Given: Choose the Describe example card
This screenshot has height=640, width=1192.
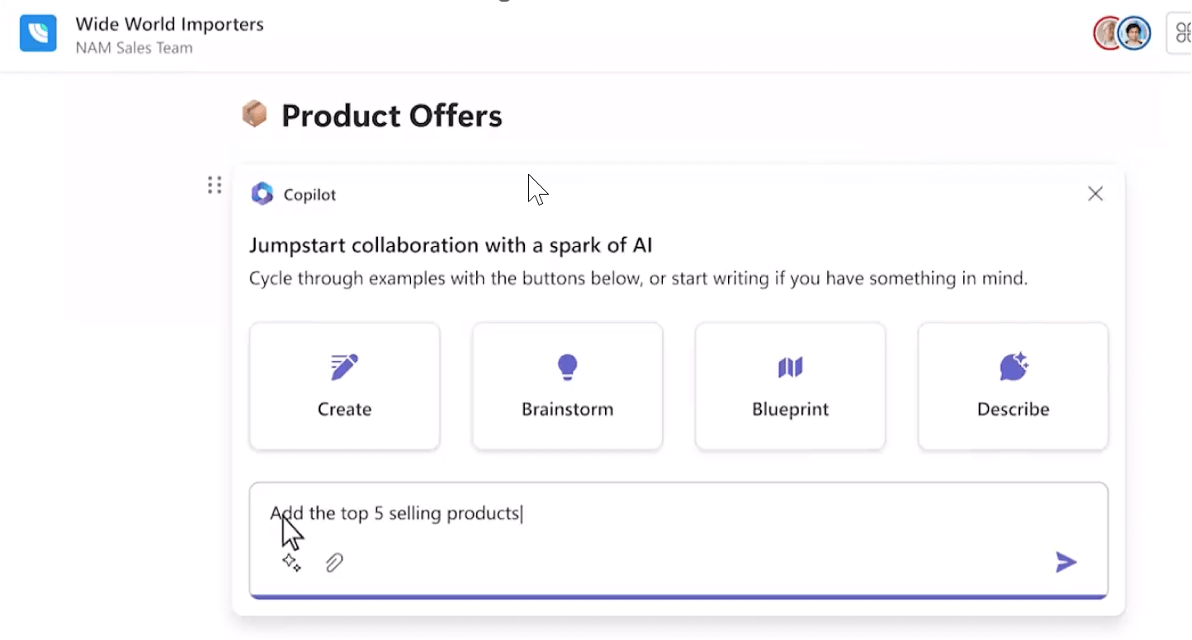Looking at the screenshot, I should tap(1013, 386).
